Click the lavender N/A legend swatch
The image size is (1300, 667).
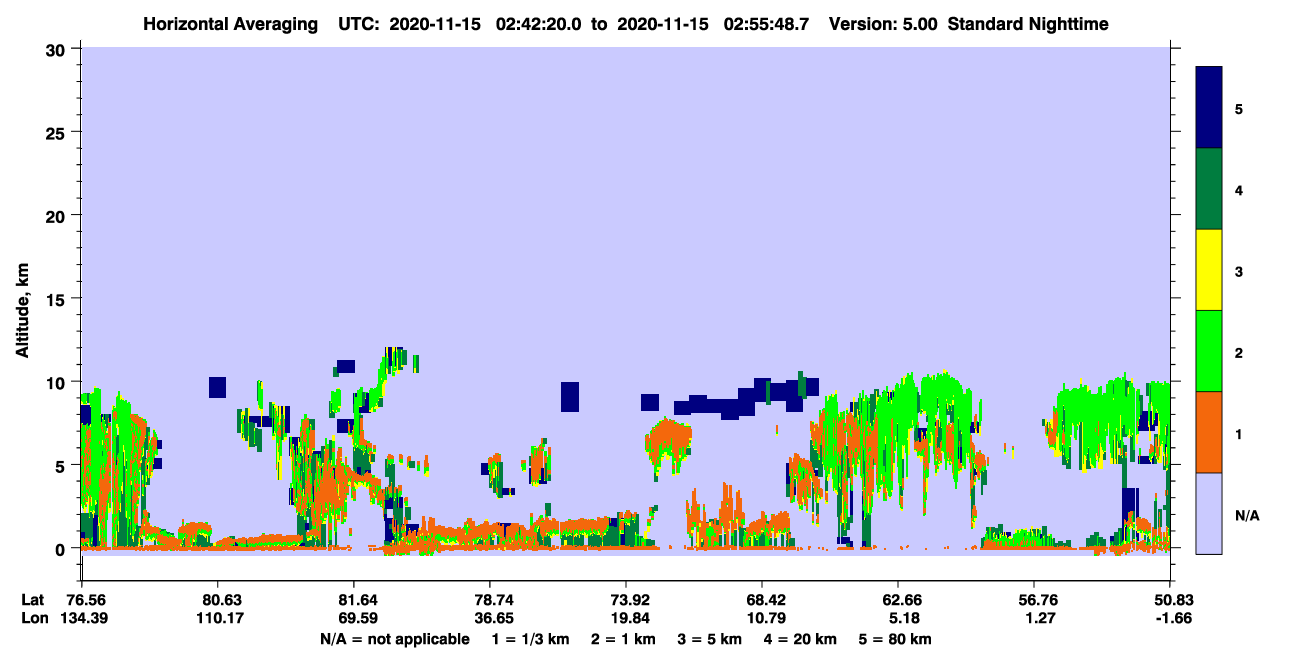tap(1209, 513)
